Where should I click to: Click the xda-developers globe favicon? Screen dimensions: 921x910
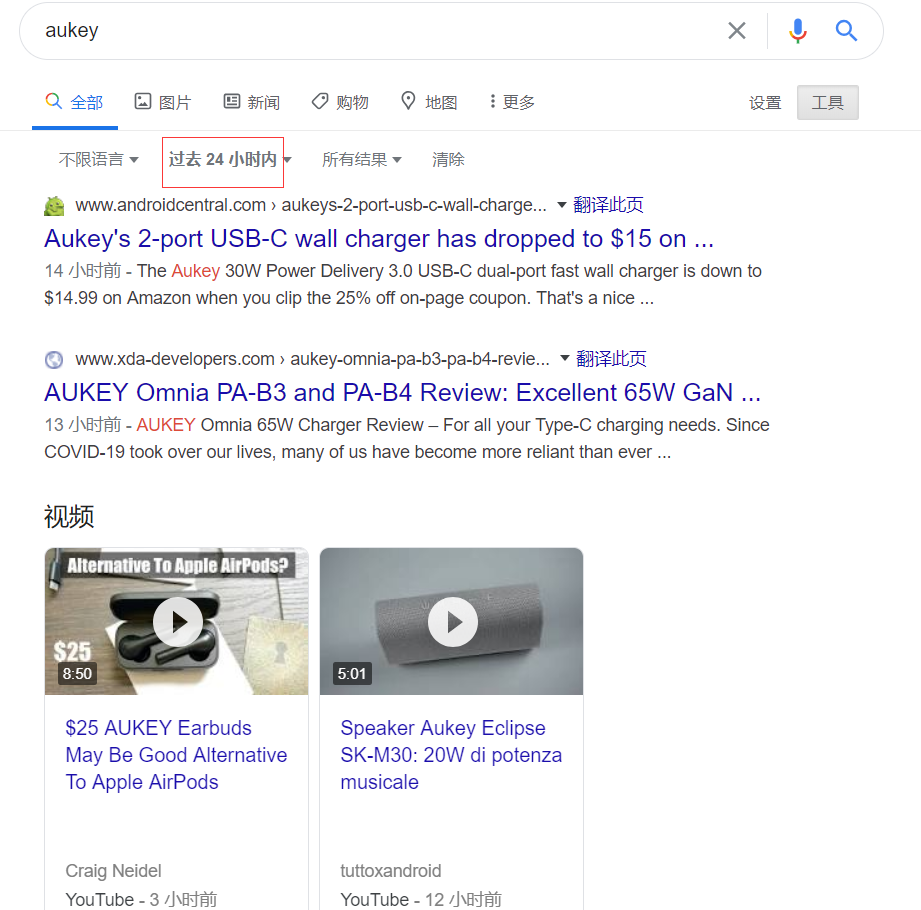pos(54,360)
